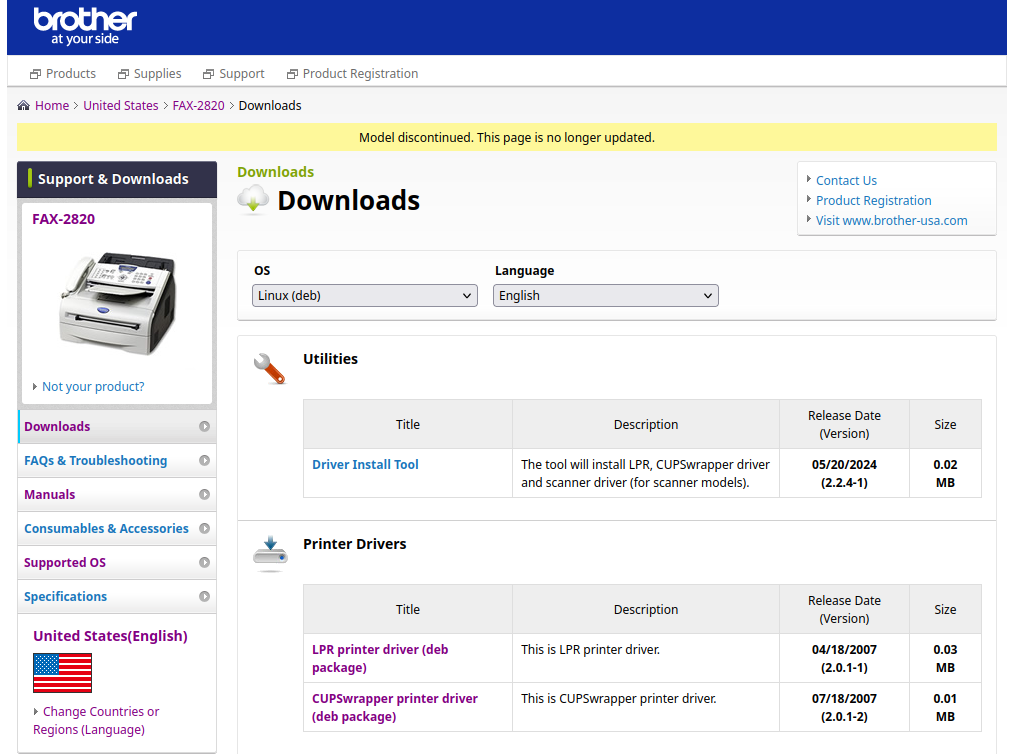Click the Utilities wrench icon
Screen dimensions: 1015x754
pyautogui.click(x=269, y=368)
